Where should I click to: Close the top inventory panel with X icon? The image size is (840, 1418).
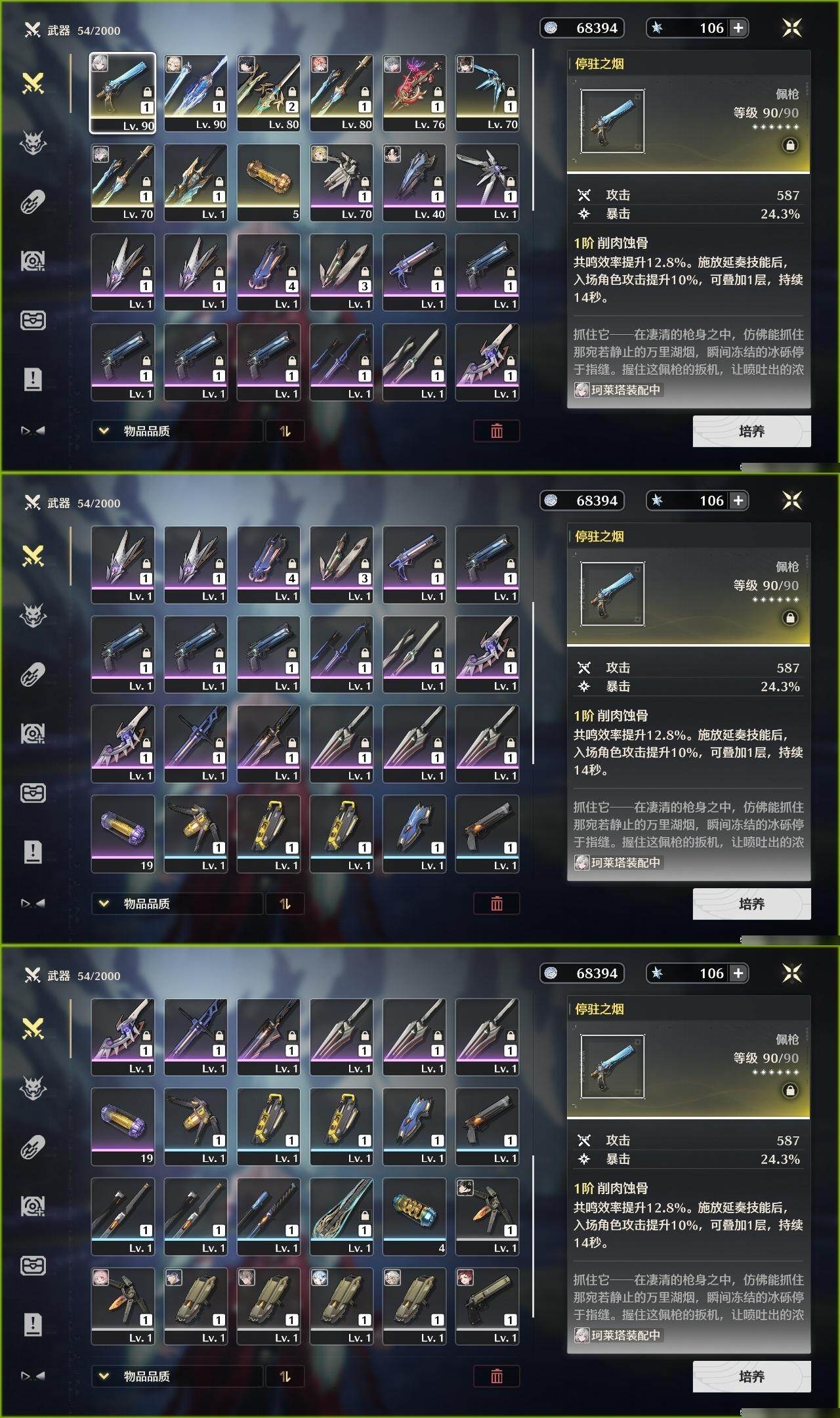[792, 28]
